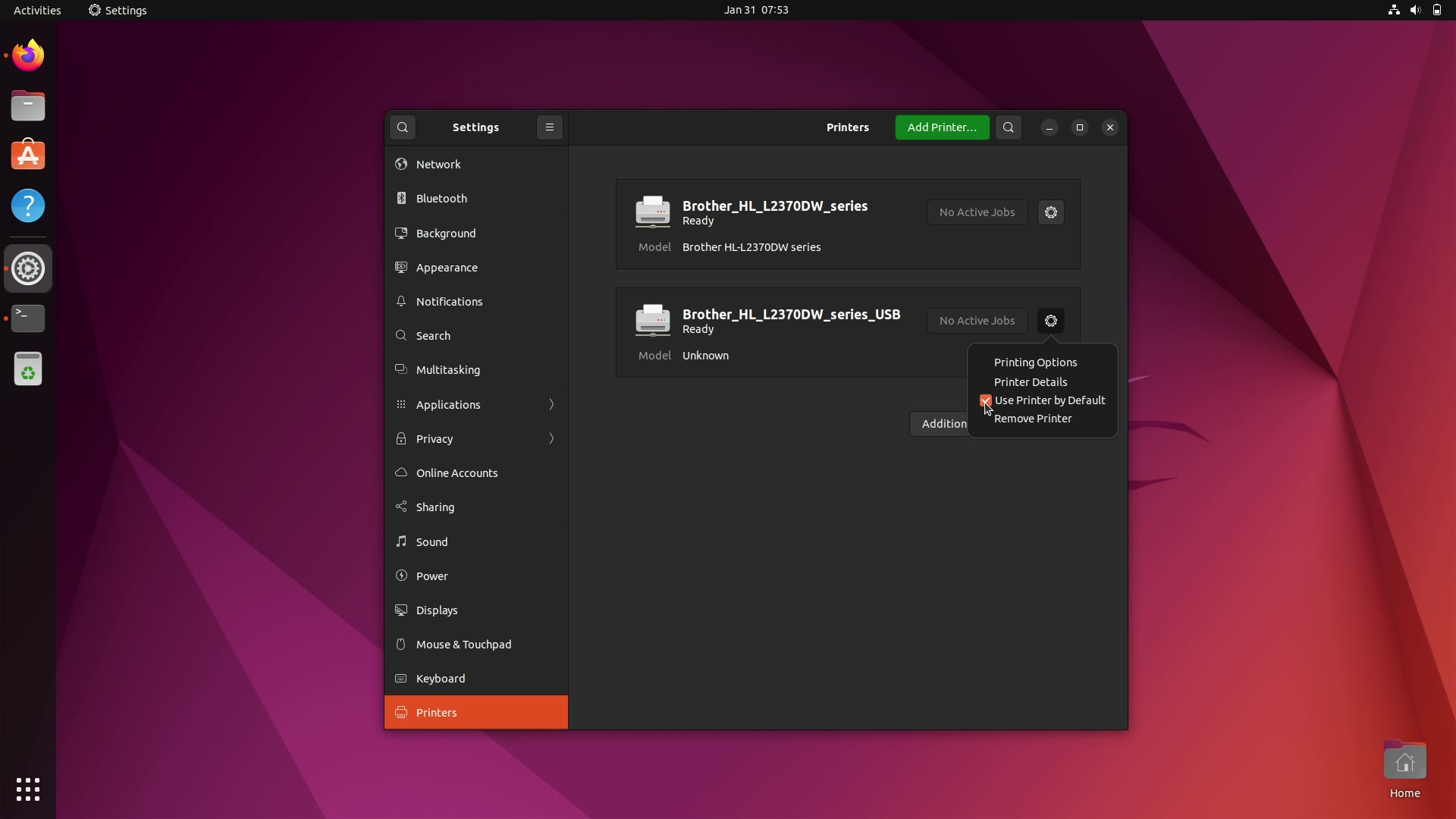
Task: Open the Help app icon
Action: pyautogui.click(x=28, y=206)
